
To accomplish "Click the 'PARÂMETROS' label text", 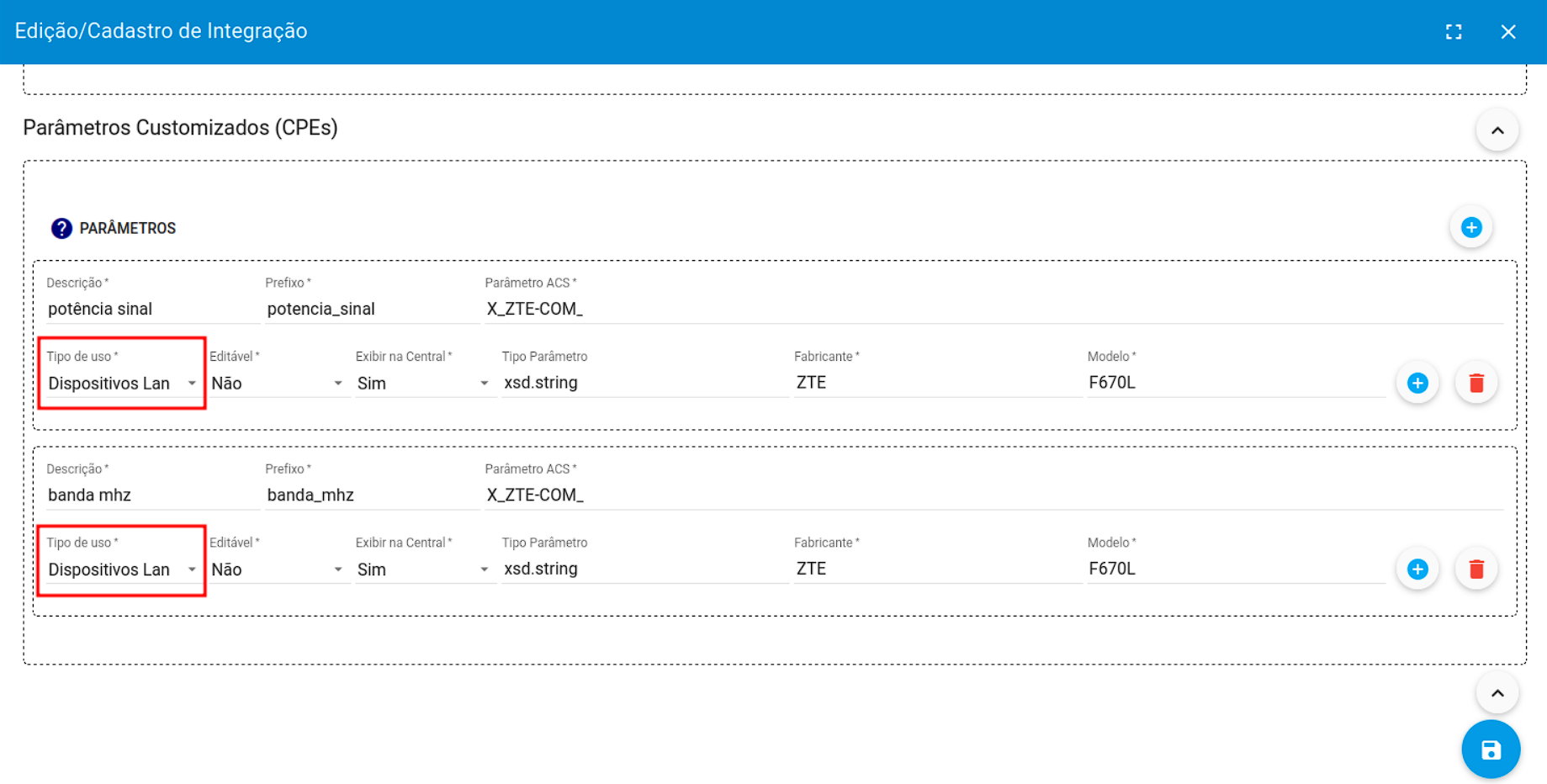I will [128, 228].
